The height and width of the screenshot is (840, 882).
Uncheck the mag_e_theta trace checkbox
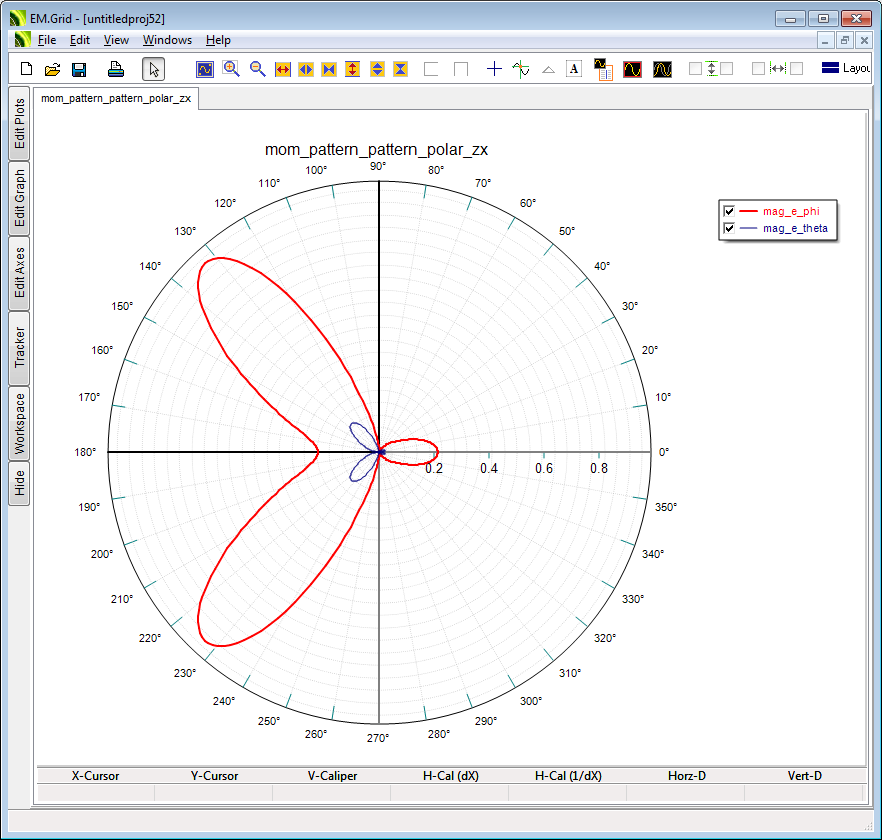pyautogui.click(x=729, y=229)
